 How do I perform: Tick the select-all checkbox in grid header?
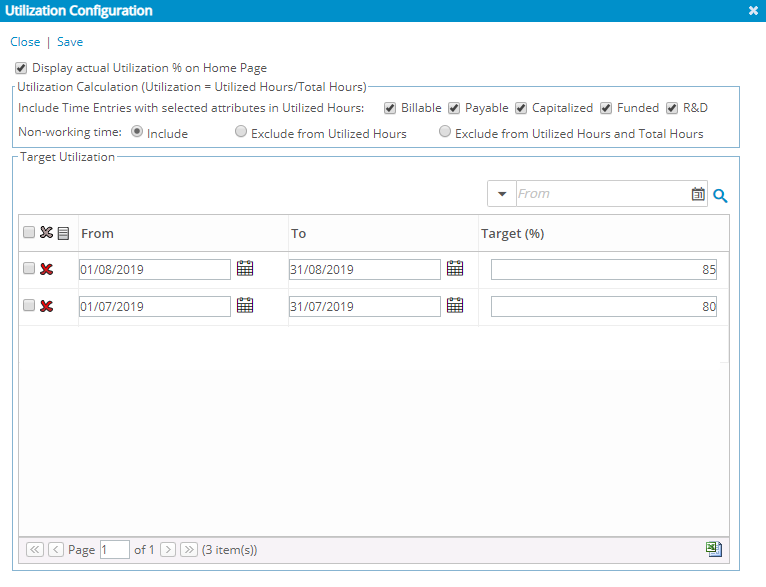tap(29, 232)
